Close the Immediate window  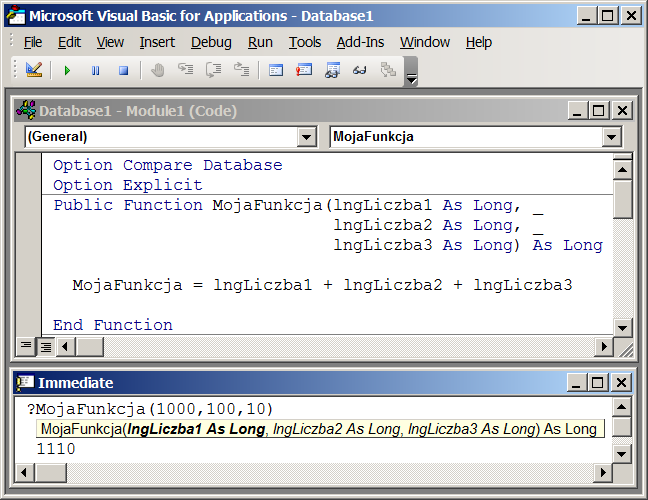(x=621, y=383)
